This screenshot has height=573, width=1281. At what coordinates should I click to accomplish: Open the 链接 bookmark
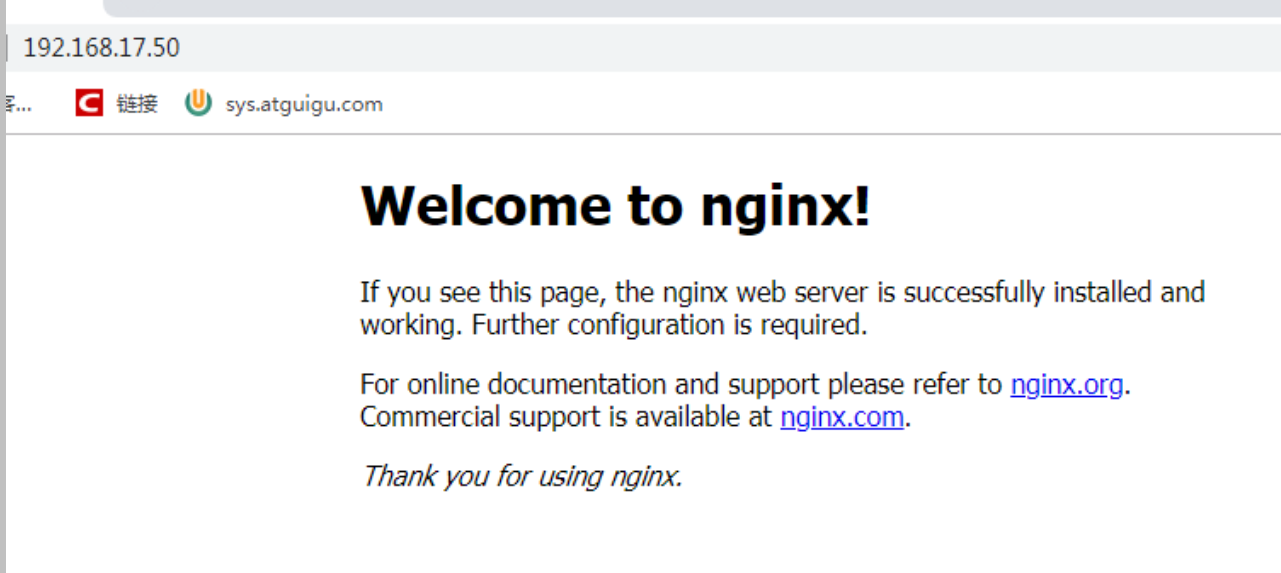117,103
